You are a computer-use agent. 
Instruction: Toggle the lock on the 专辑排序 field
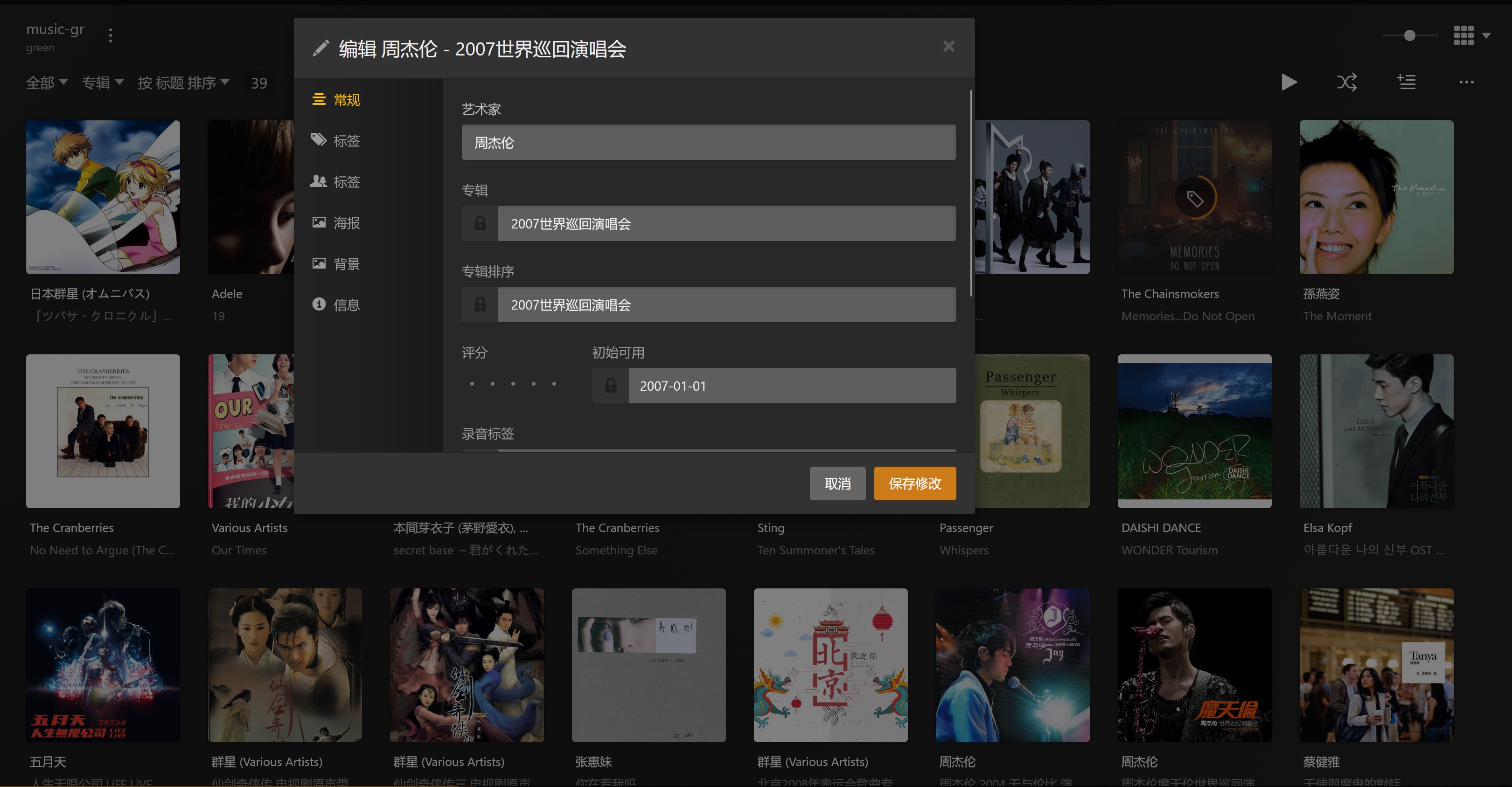(x=480, y=304)
